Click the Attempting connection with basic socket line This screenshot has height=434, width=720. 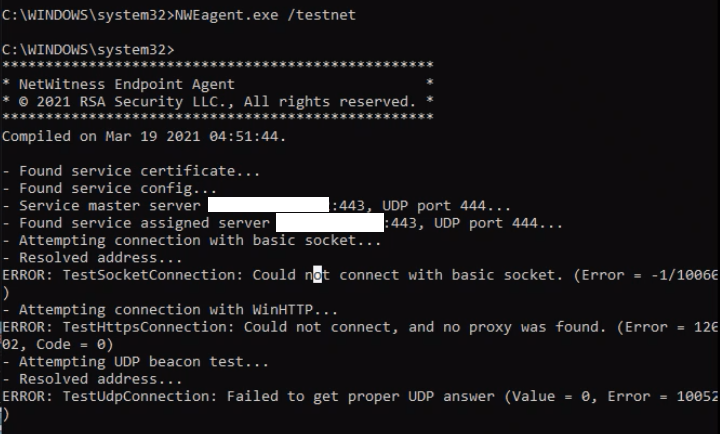click(x=191, y=240)
